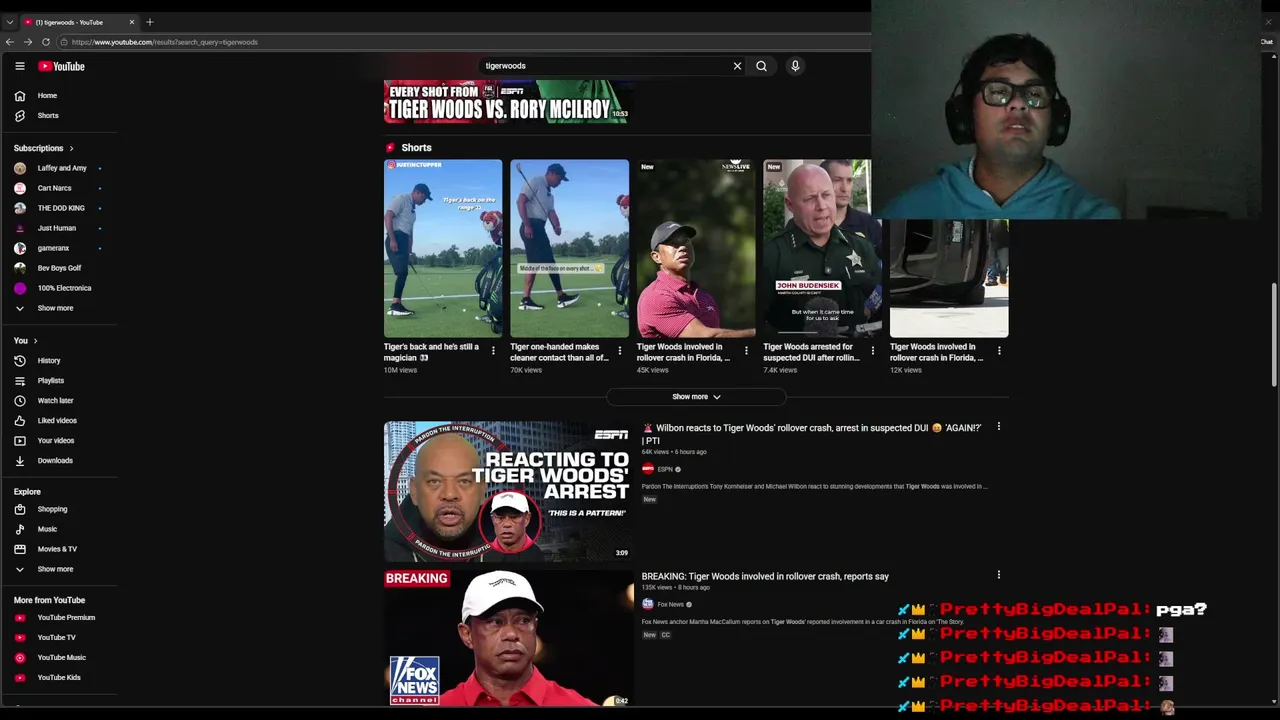
Task: Expand the Shorts shelf with Show more
Action: coord(696,397)
